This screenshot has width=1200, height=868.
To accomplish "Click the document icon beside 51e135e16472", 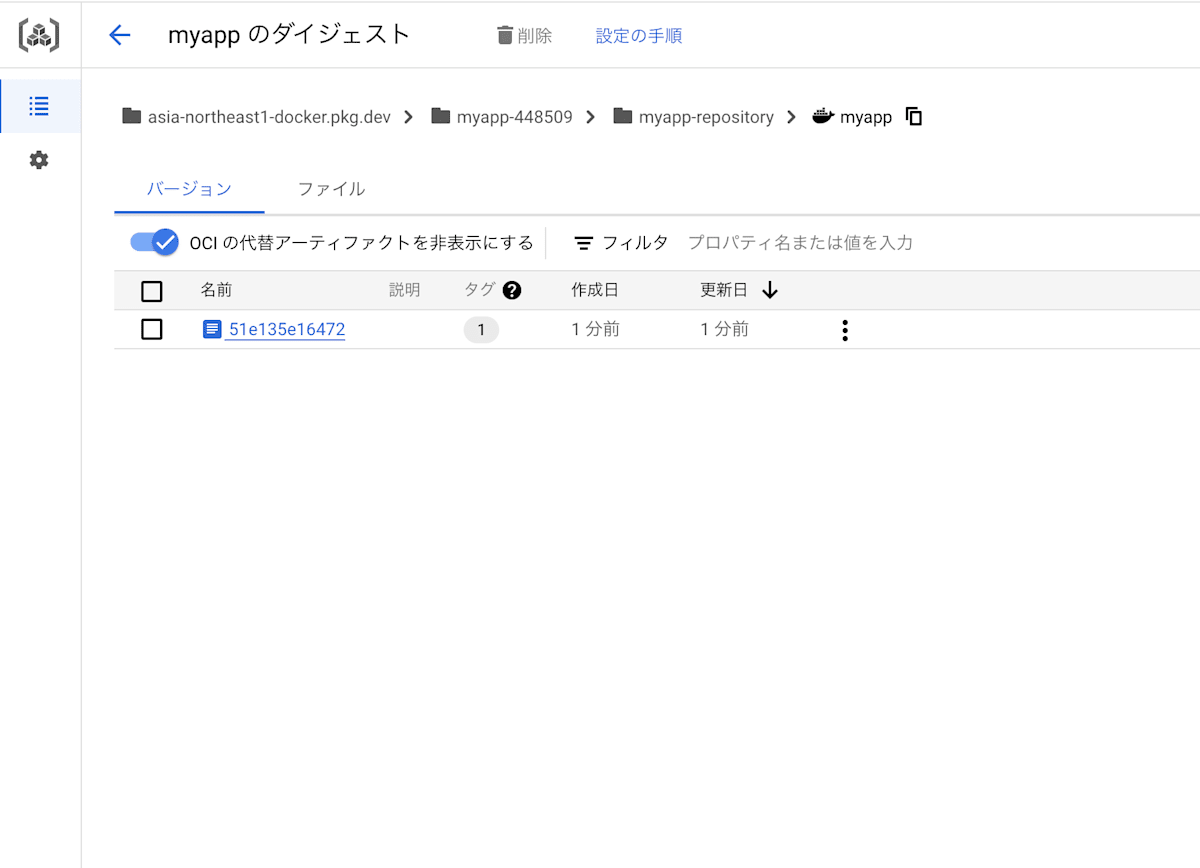I will point(212,329).
